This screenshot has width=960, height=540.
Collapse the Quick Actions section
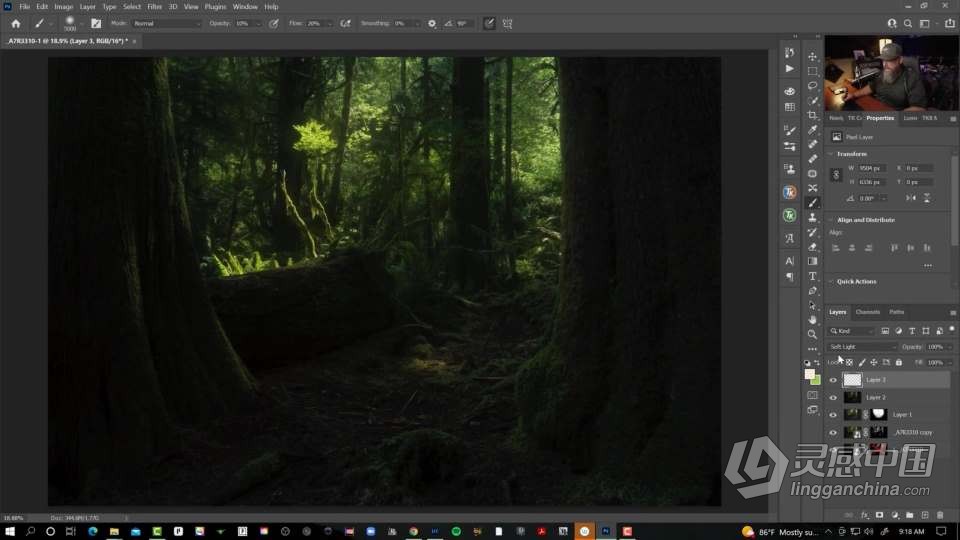pos(831,281)
